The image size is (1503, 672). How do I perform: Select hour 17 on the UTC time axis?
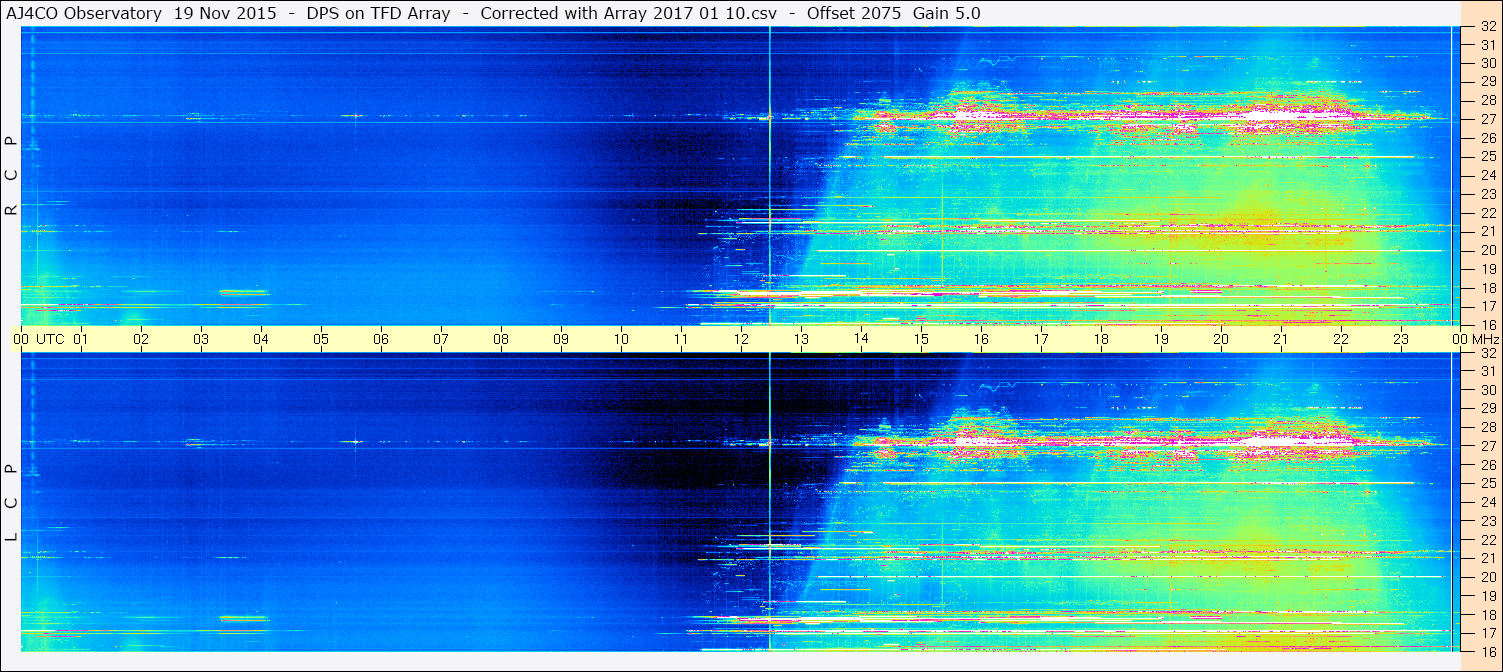(1041, 339)
